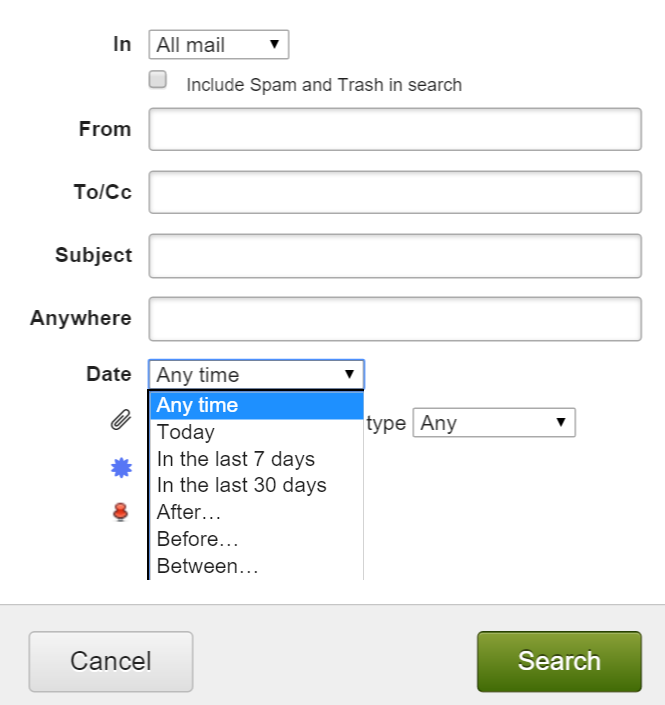Click the Subject input box
Image resolution: width=665 pixels, height=705 pixels.
[395, 256]
